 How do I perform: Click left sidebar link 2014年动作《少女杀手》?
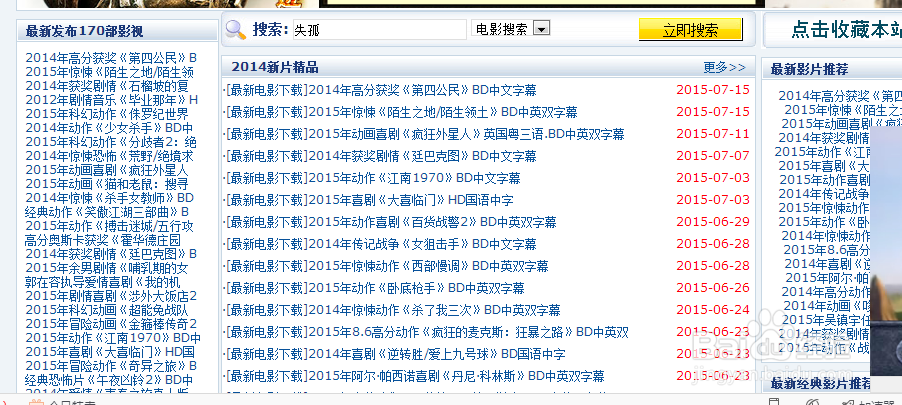point(109,128)
